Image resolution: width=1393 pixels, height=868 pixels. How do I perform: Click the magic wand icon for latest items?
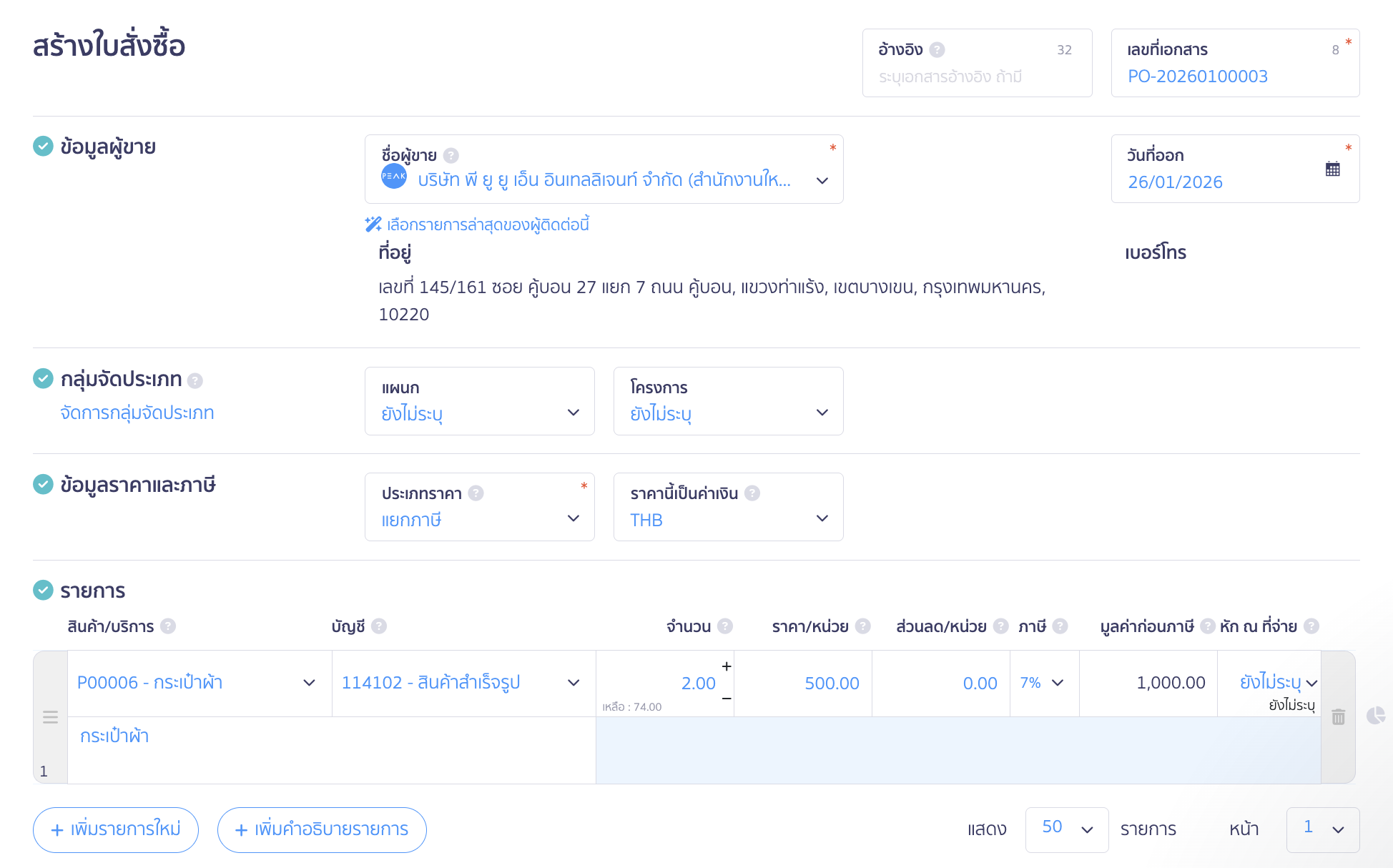click(x=373, y=225)
